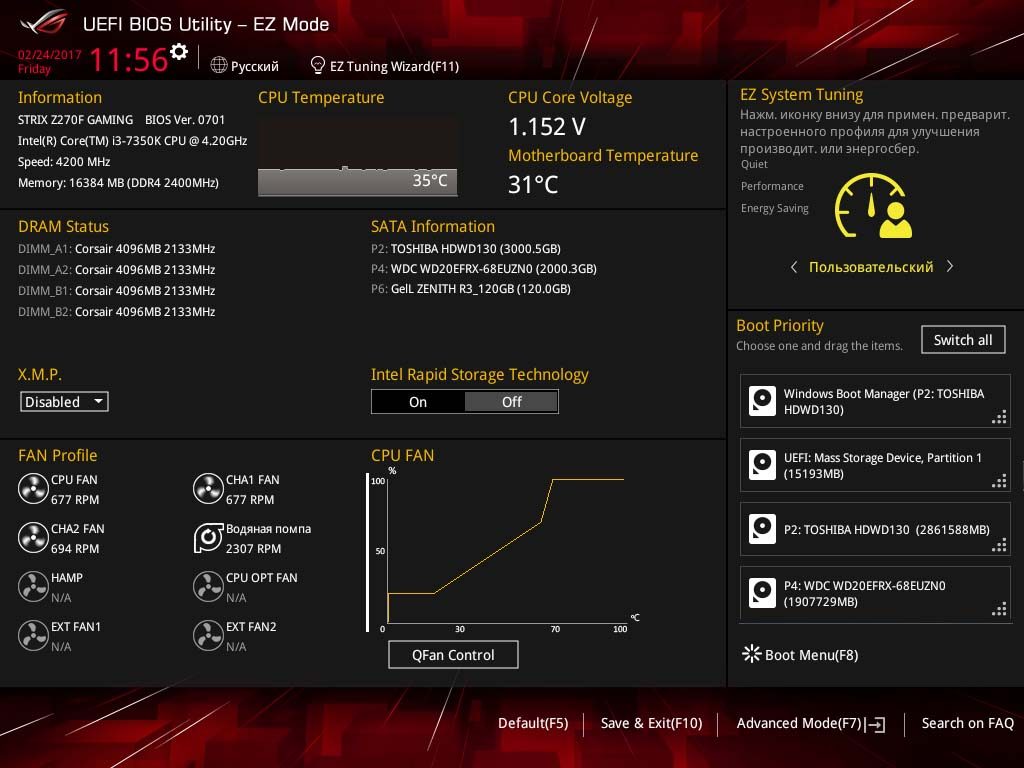1024x768 pixels.
Task: Select Save & Exit(F10)
Action: (651, 723)
